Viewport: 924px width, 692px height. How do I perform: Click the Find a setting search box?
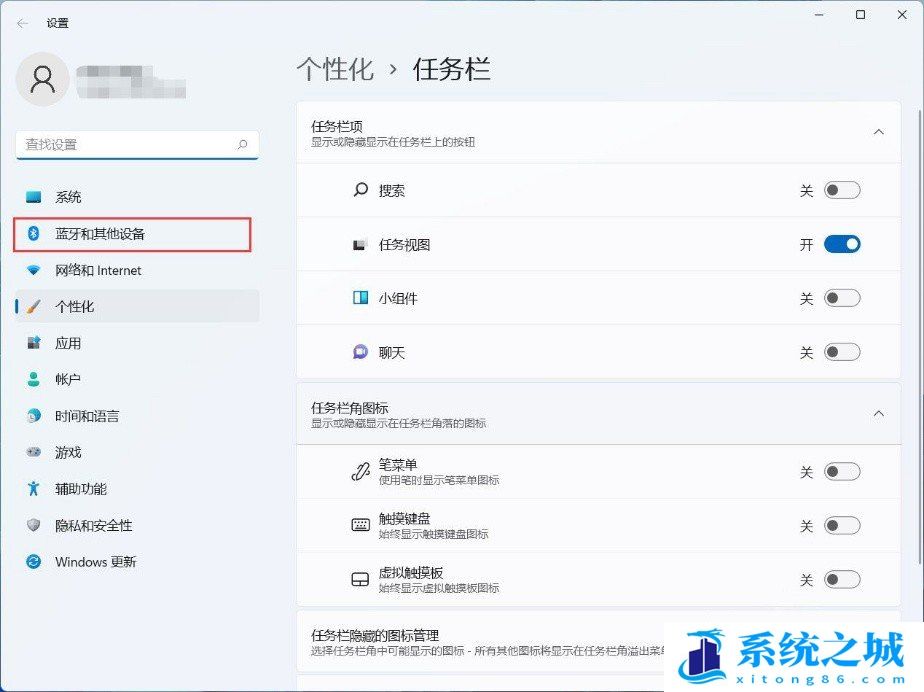coord(130,145)
